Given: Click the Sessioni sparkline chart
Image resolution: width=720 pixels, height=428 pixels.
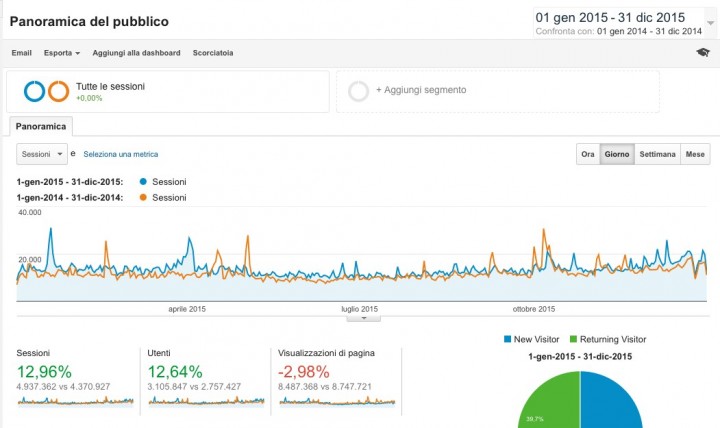Looking at the screenshot, I should pyautogui.click(x=75, y=400).
